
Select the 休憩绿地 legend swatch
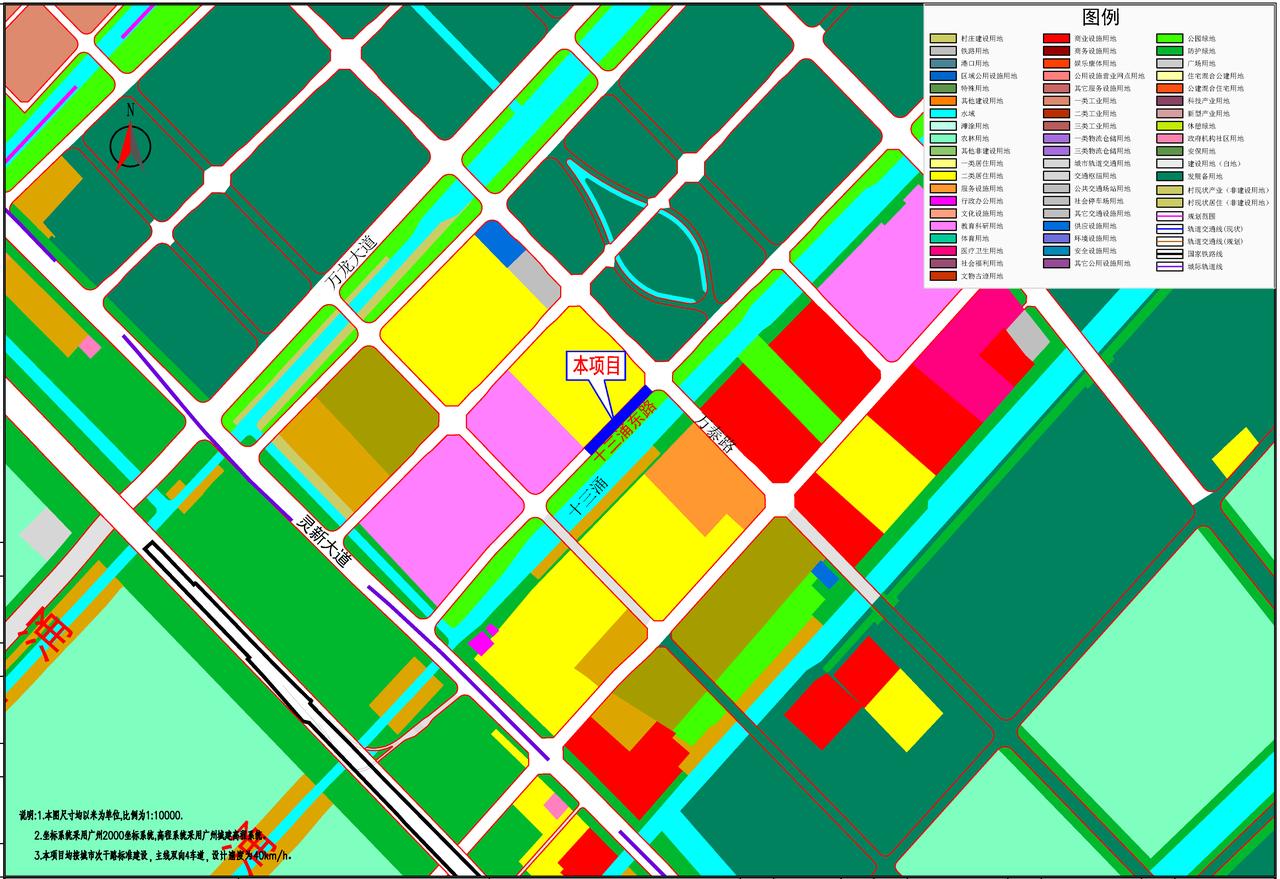(x=1170, y=126)
